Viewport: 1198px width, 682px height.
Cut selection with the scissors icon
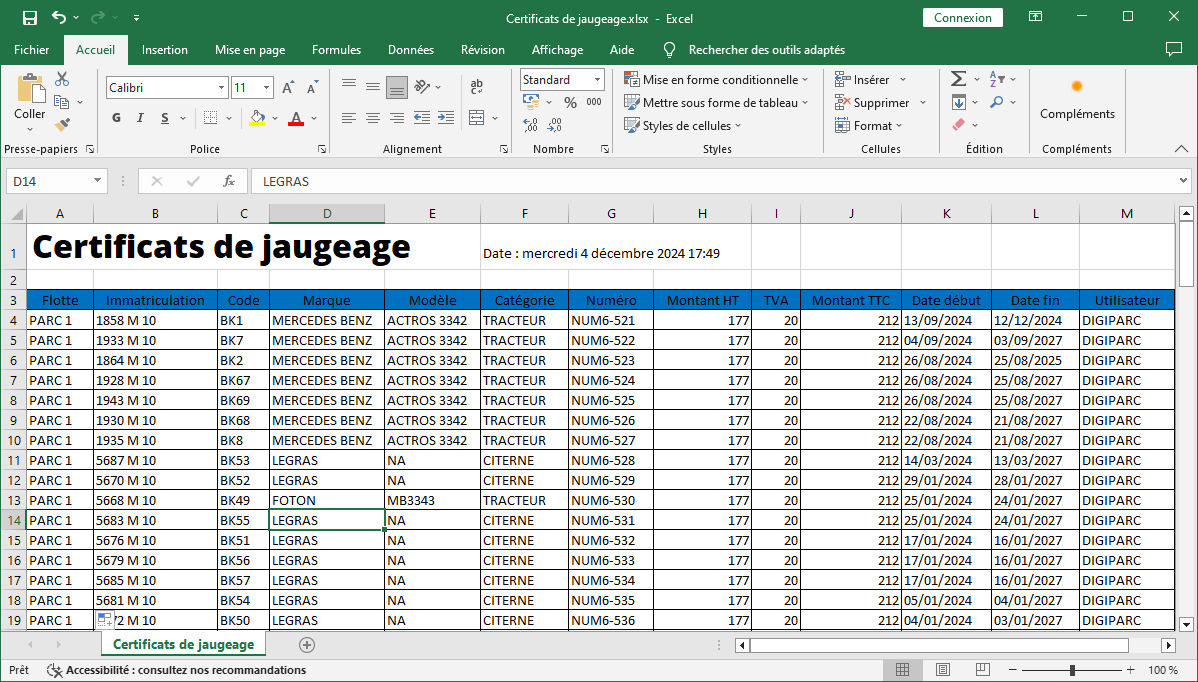[62, 79]
